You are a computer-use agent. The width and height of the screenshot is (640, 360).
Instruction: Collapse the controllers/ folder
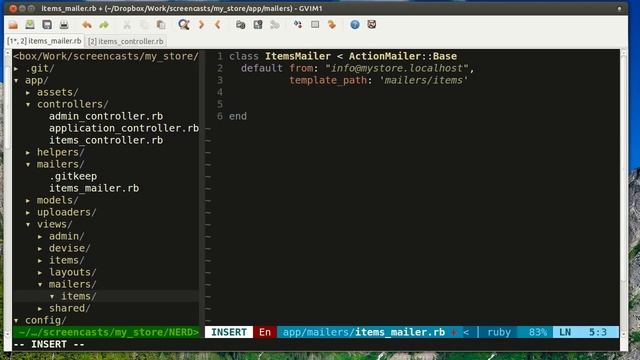point(28,104)
